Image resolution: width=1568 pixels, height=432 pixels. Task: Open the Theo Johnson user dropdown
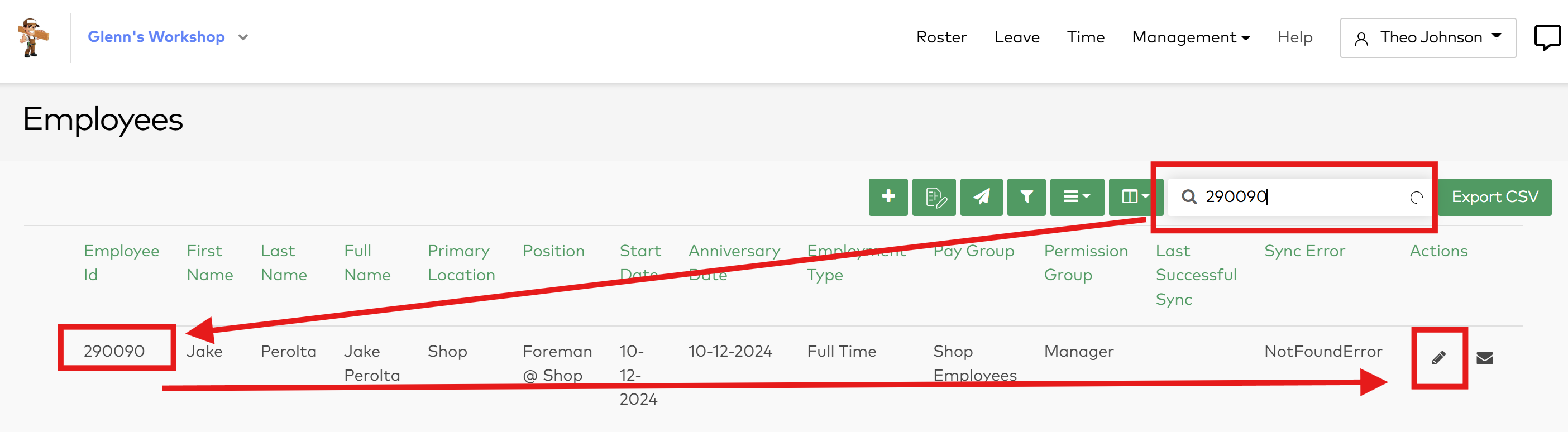pyautogui.click(x=1427, y=38)
